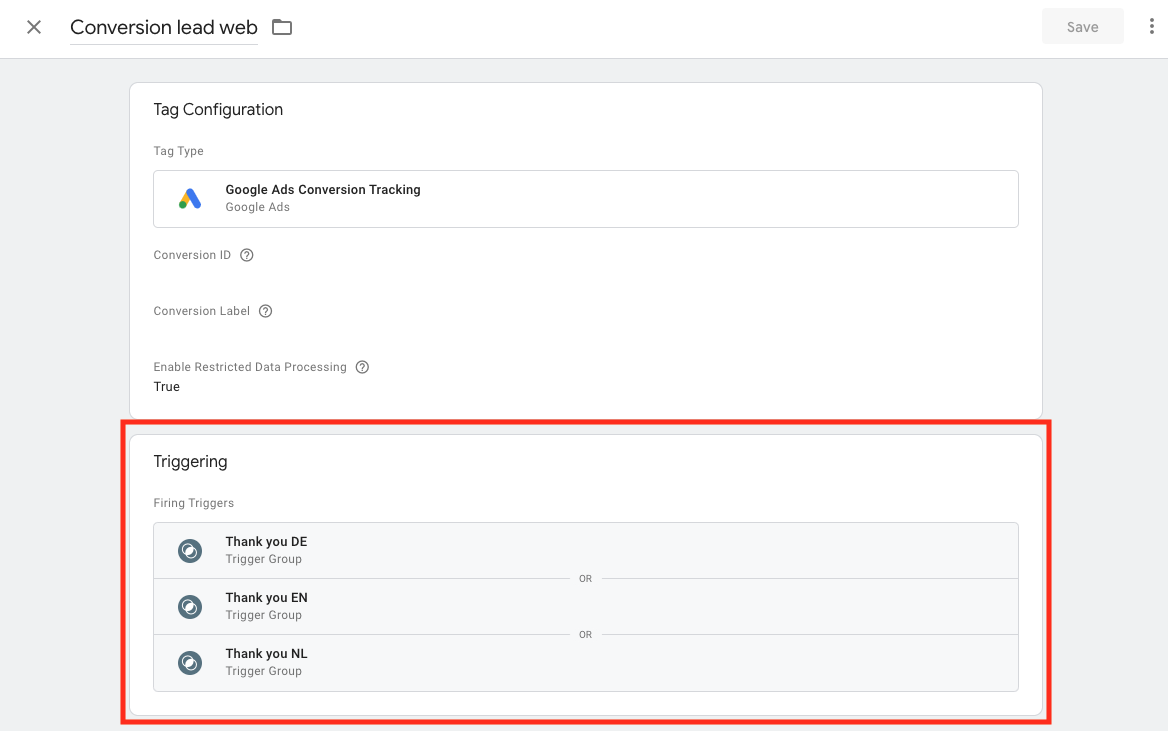Open the folder icon next to tag name
Image resolution: width=1168 pixels, height=731 pixels.
pyautogui.click(x=282, y=28)
